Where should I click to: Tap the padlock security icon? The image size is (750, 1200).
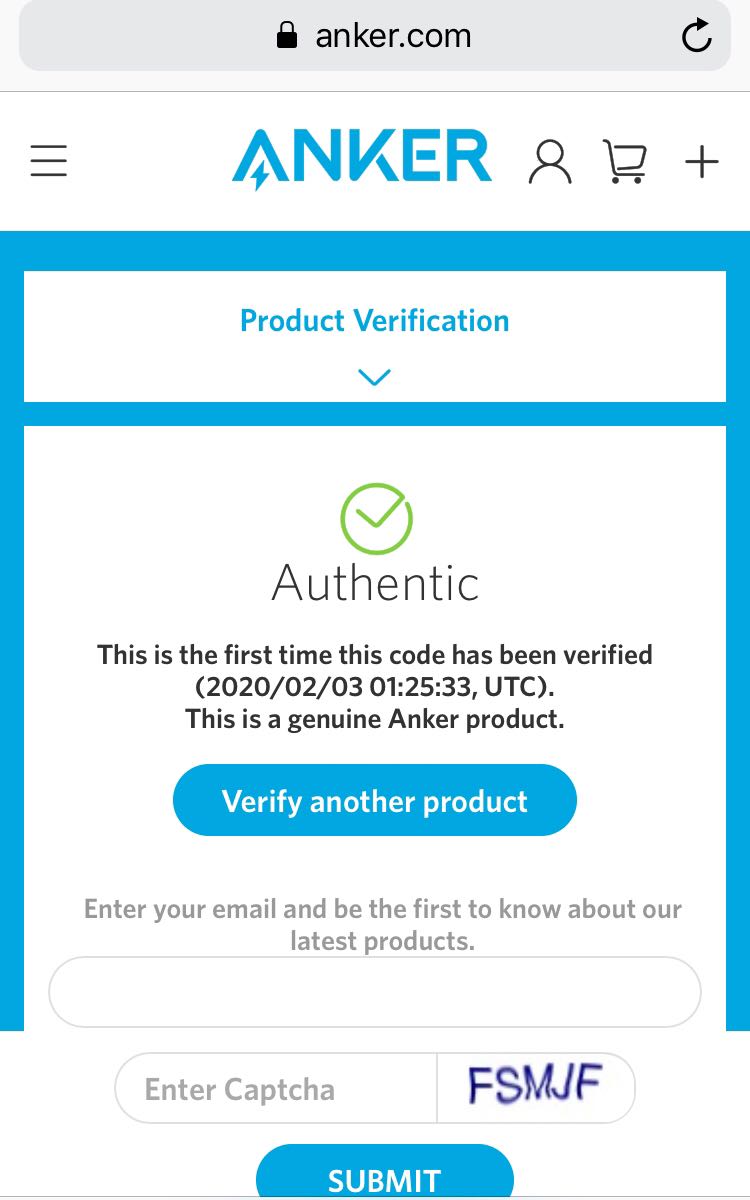coord(287,37)
